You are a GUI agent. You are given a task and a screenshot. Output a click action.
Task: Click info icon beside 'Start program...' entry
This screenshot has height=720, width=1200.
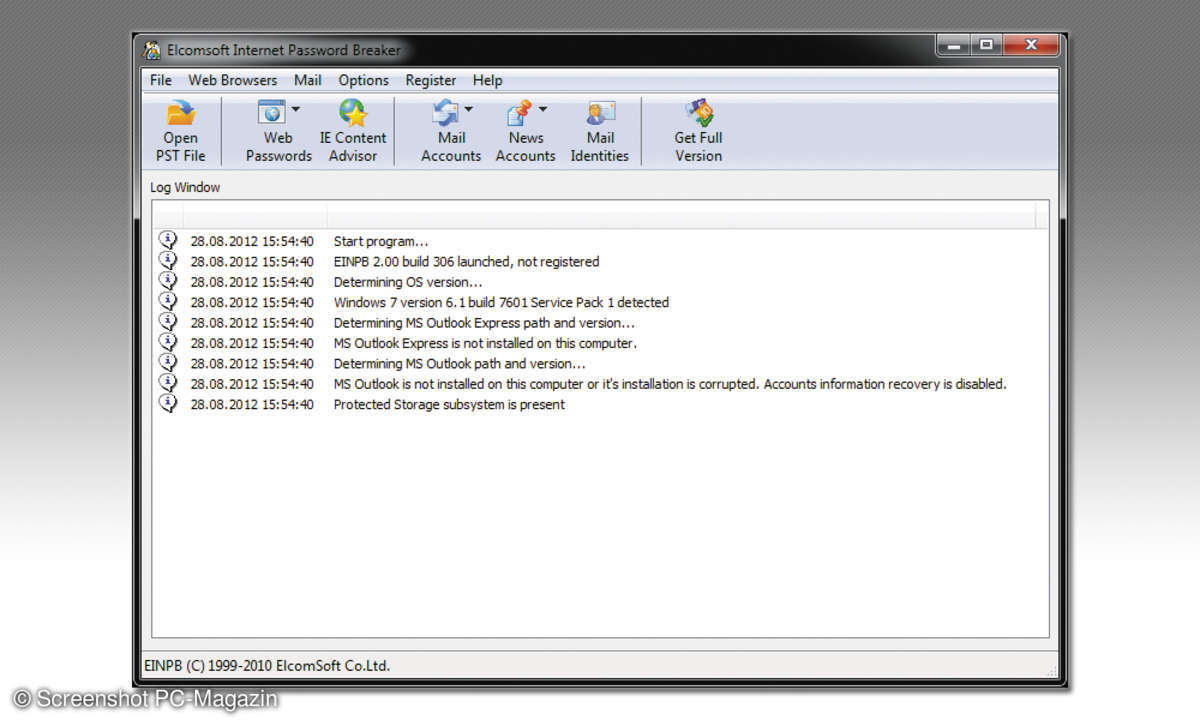[168, 240]
